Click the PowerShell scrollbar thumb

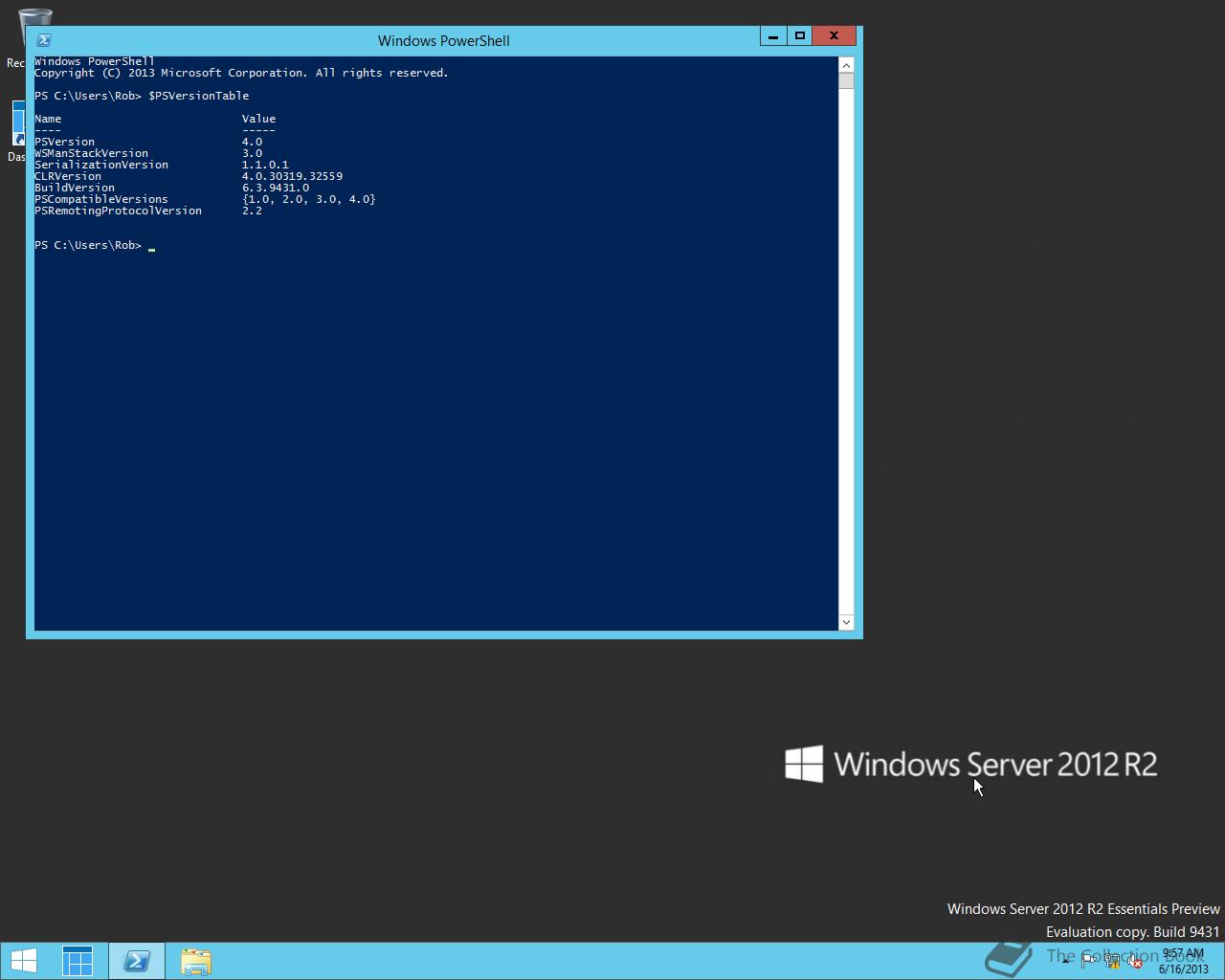tap(846, 80)
